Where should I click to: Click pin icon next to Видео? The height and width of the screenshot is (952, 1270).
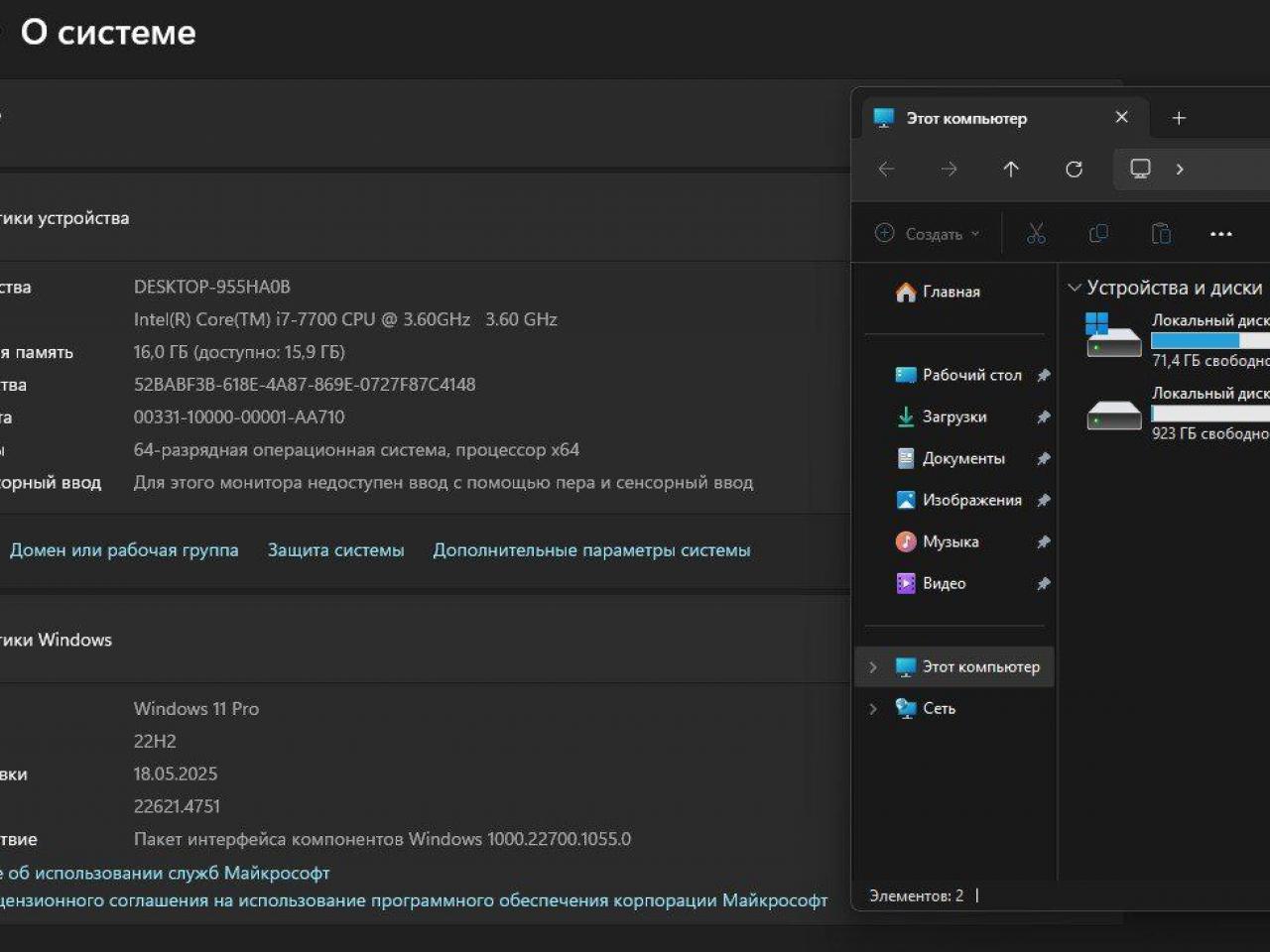coord(1043,583)
